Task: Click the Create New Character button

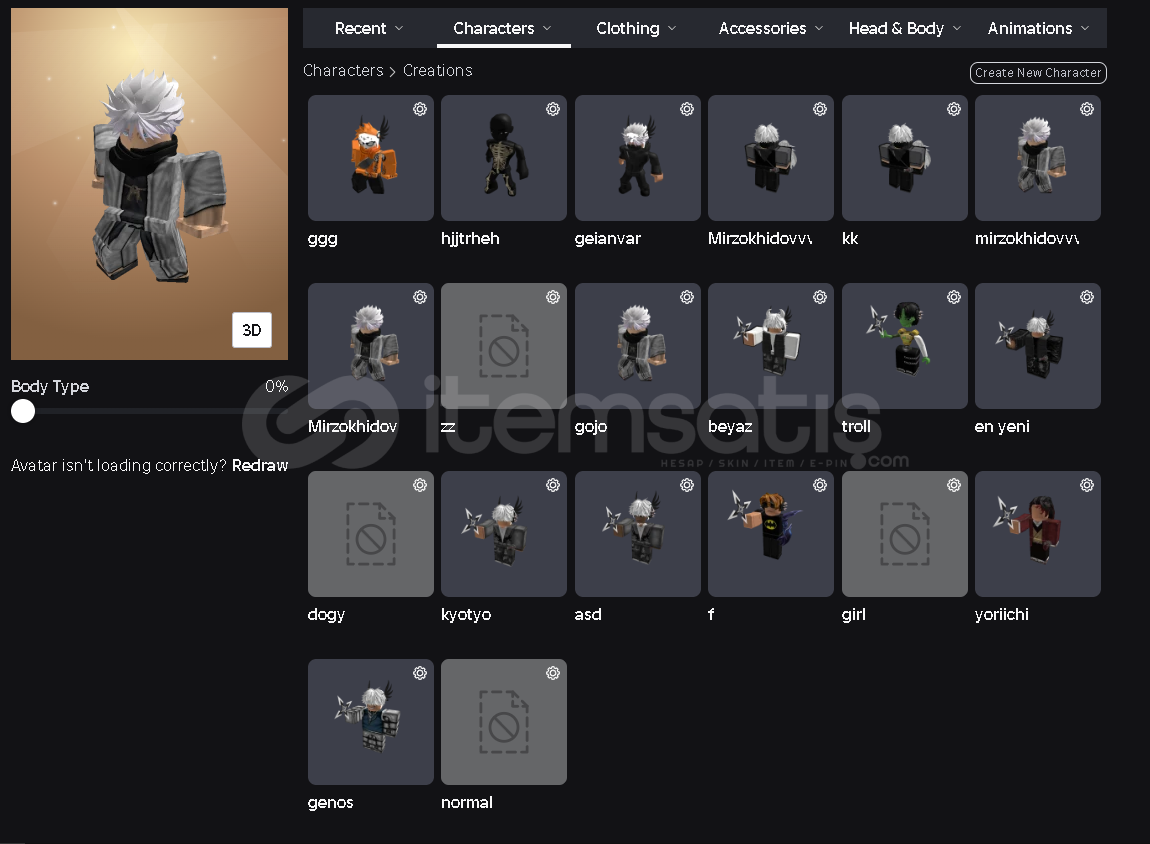Action: (x=1038, y=73)
